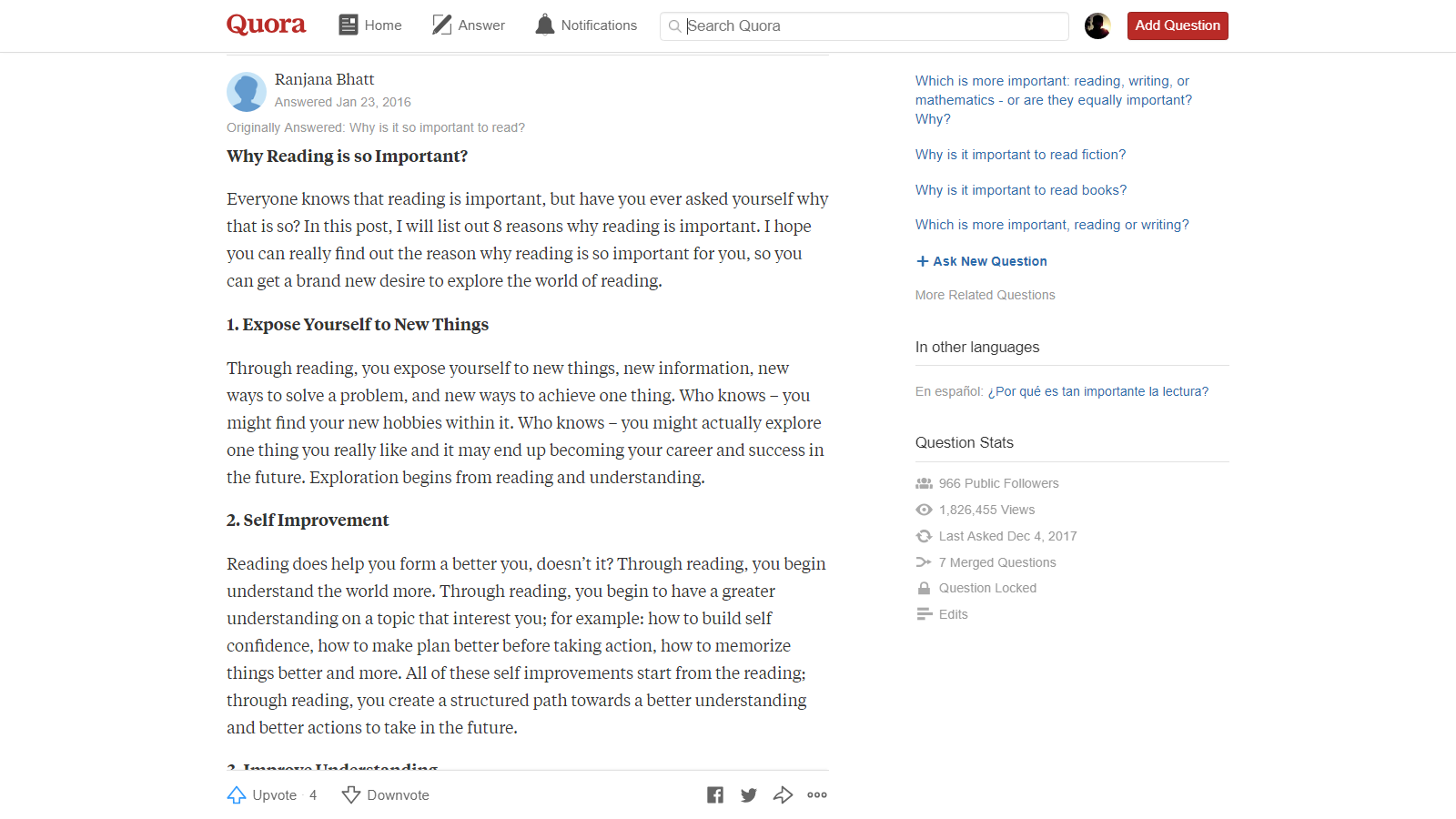Share answer via Twitter icon

(749, 795)
